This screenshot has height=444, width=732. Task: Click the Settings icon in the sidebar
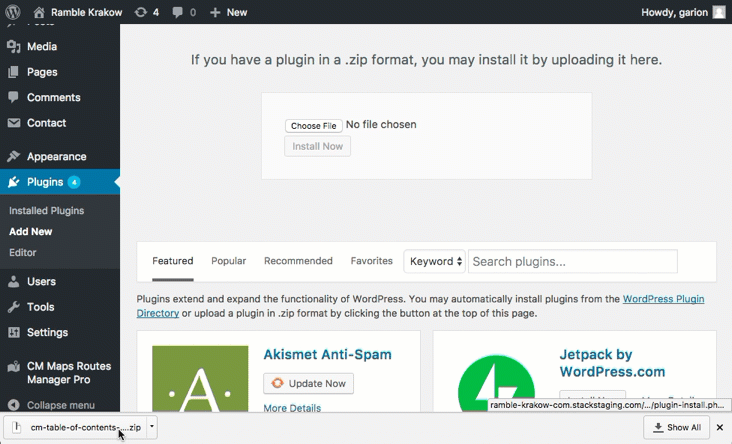[x=14, y=332]
